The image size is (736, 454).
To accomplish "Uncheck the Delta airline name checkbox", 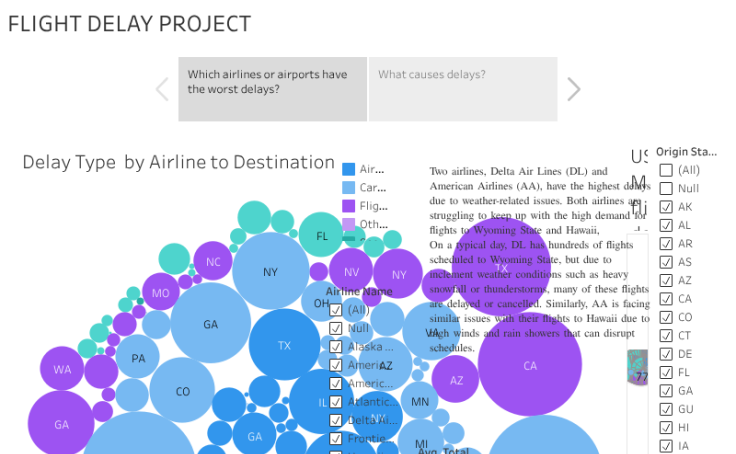I will pyautogui.click(x=336, y=421).
